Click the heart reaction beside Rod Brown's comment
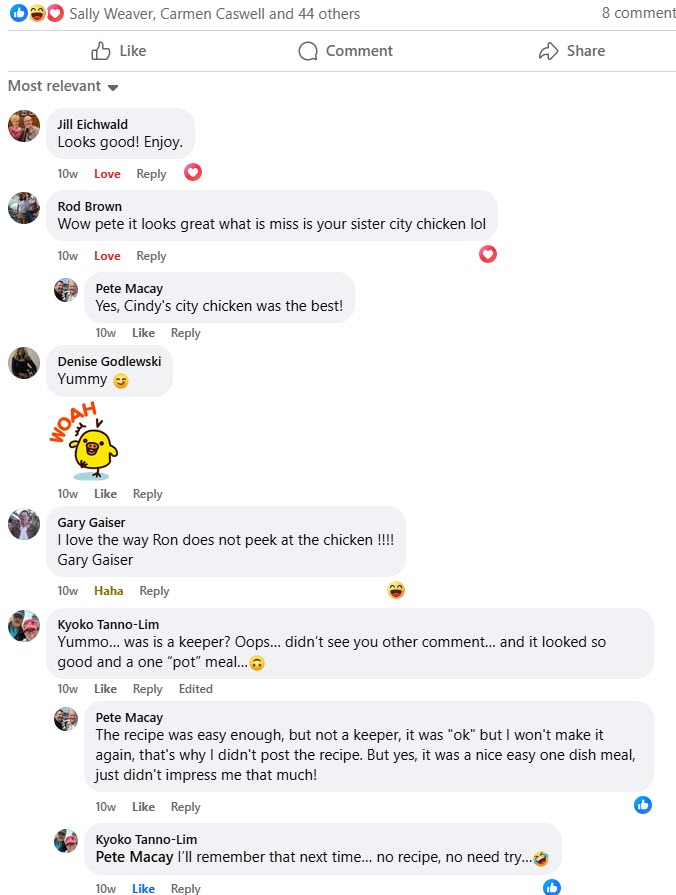Image resolution: width=676 pixels, height=895 pixels. coord(488,254)
